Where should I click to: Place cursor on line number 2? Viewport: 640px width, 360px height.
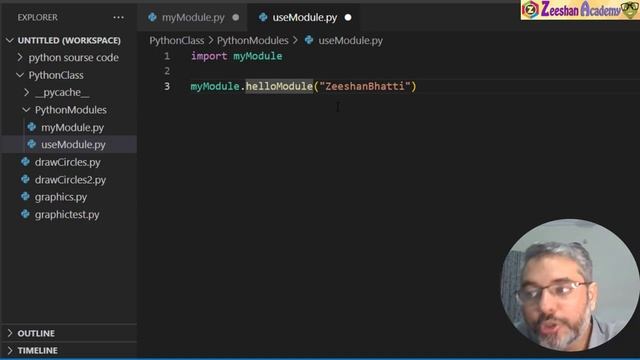[167, 71]
